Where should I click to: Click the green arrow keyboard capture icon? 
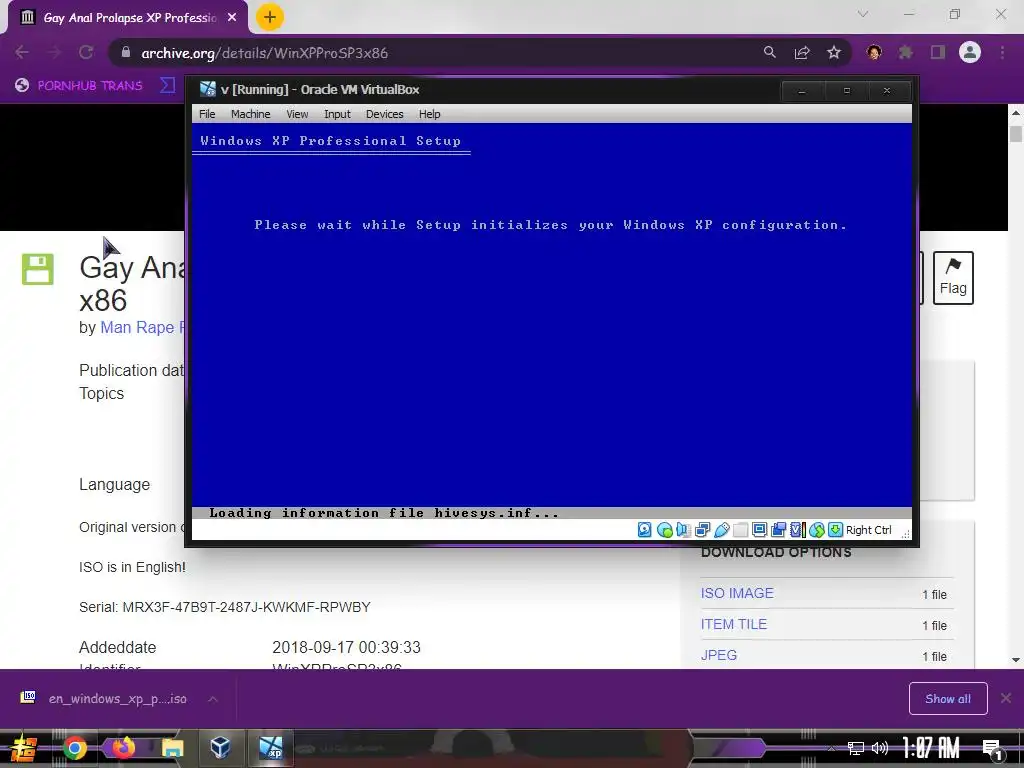pos(835,530)
